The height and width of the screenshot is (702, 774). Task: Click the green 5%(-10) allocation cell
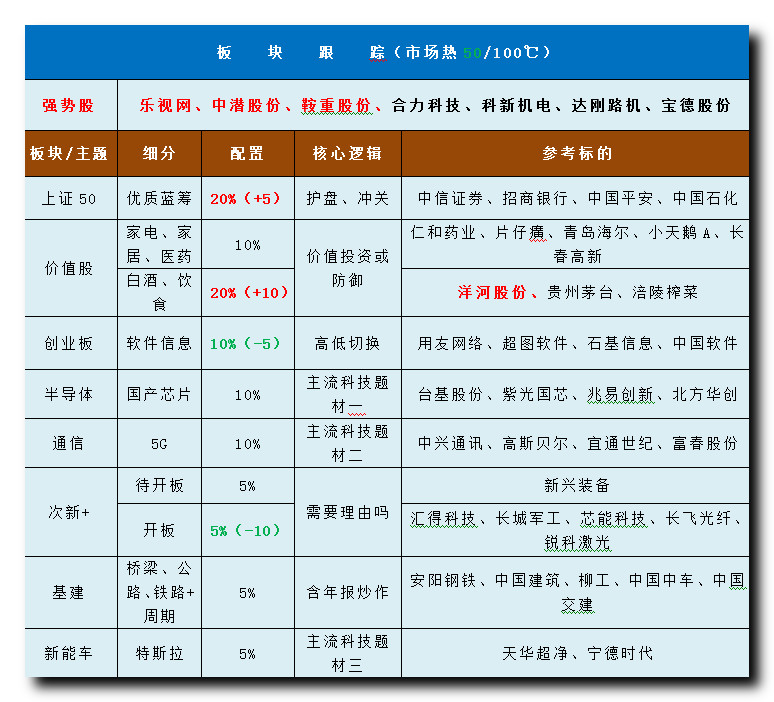(247, 530)
